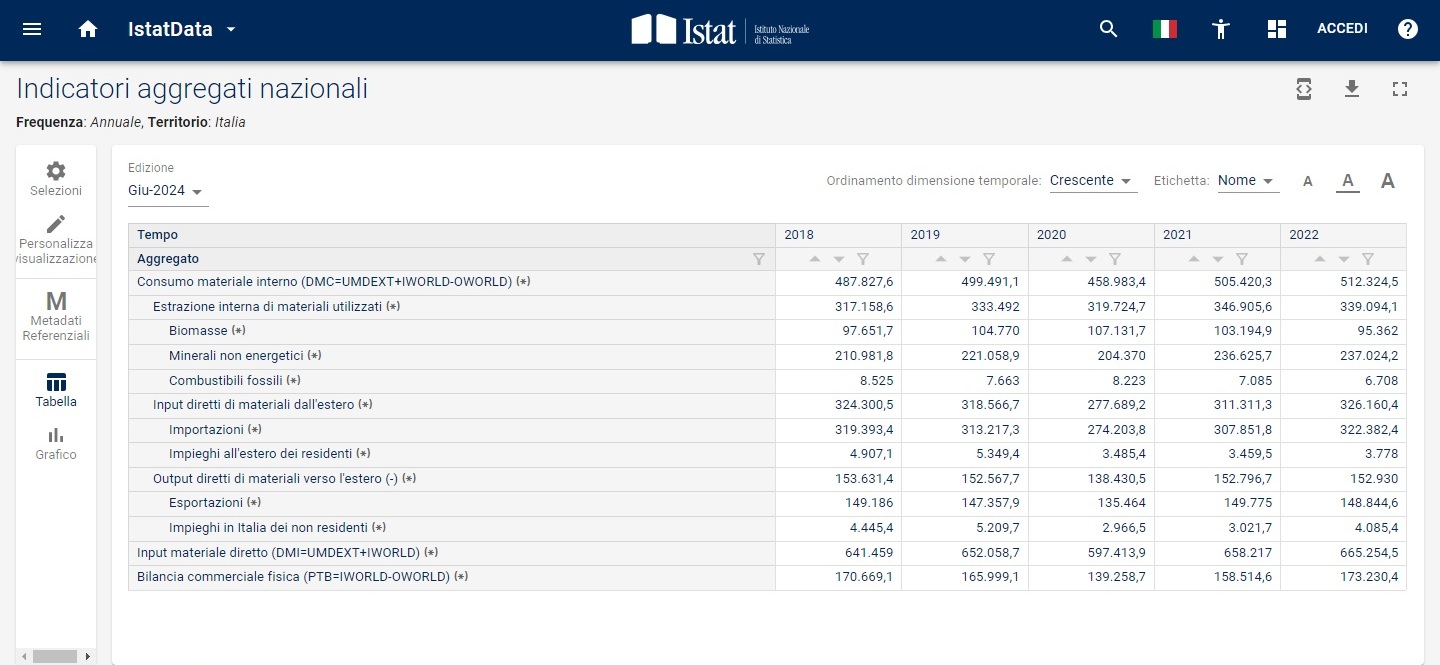Change language via Italian flag
Viewport: 1440px width, 665px height.
click(1164, 29)
